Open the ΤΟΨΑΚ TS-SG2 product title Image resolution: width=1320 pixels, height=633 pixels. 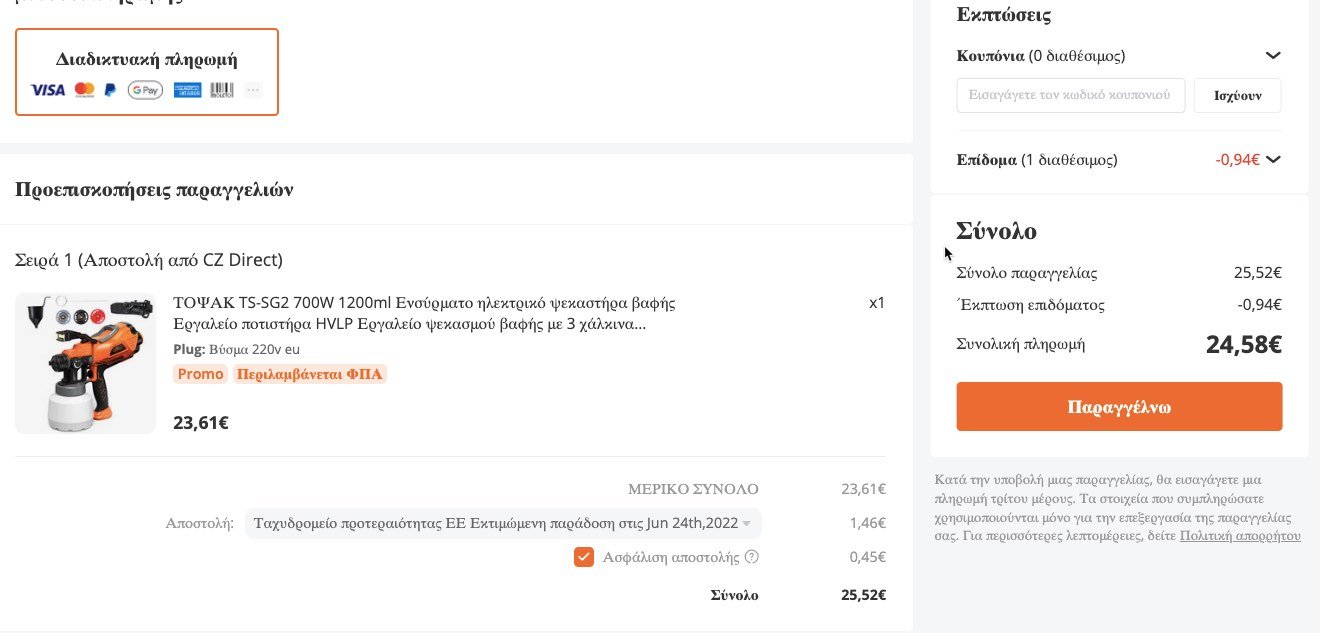pyautogui.click(x=424, y=313)
